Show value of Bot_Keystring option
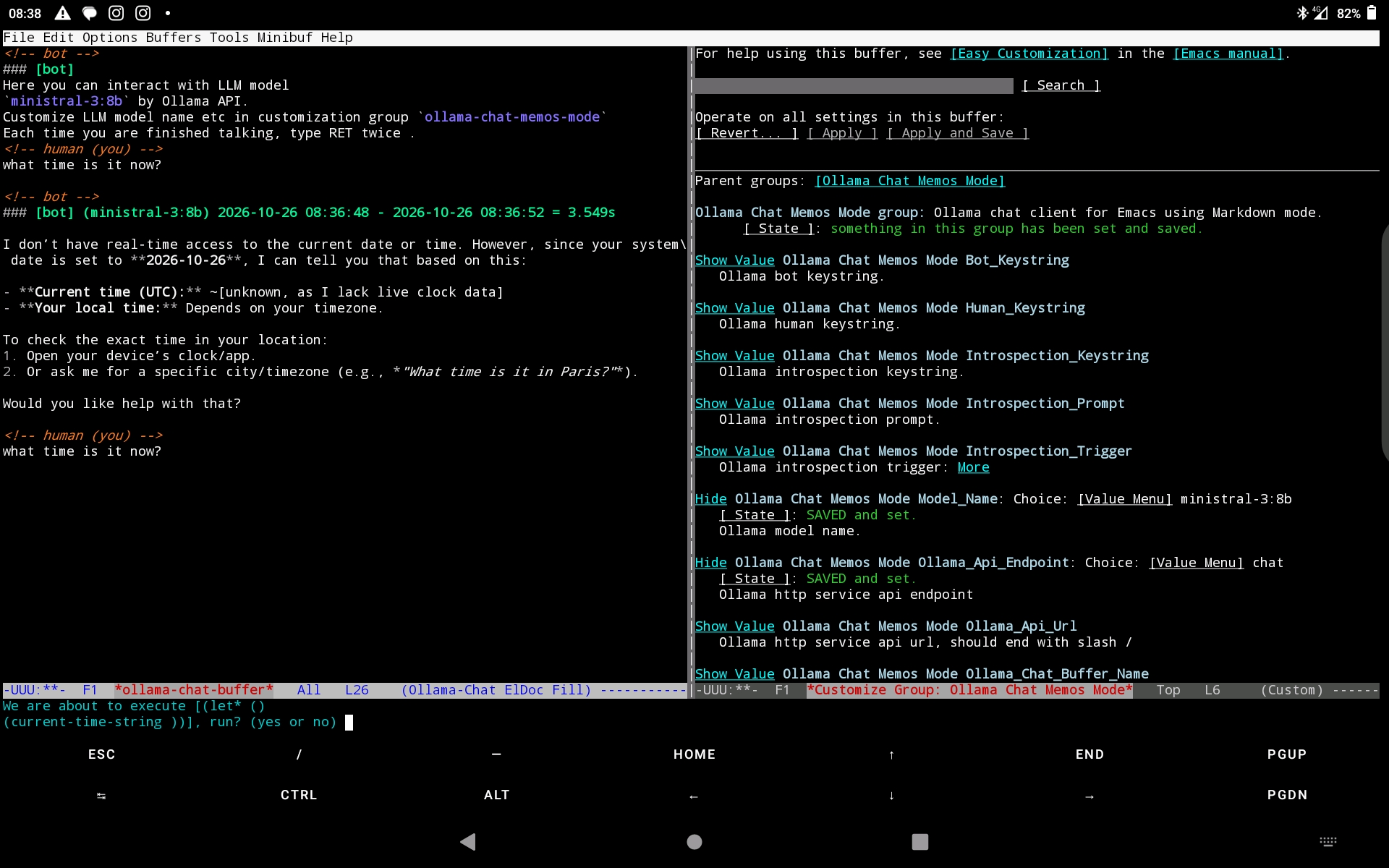Screen dimensions: 1389x868 pos(734,260)
